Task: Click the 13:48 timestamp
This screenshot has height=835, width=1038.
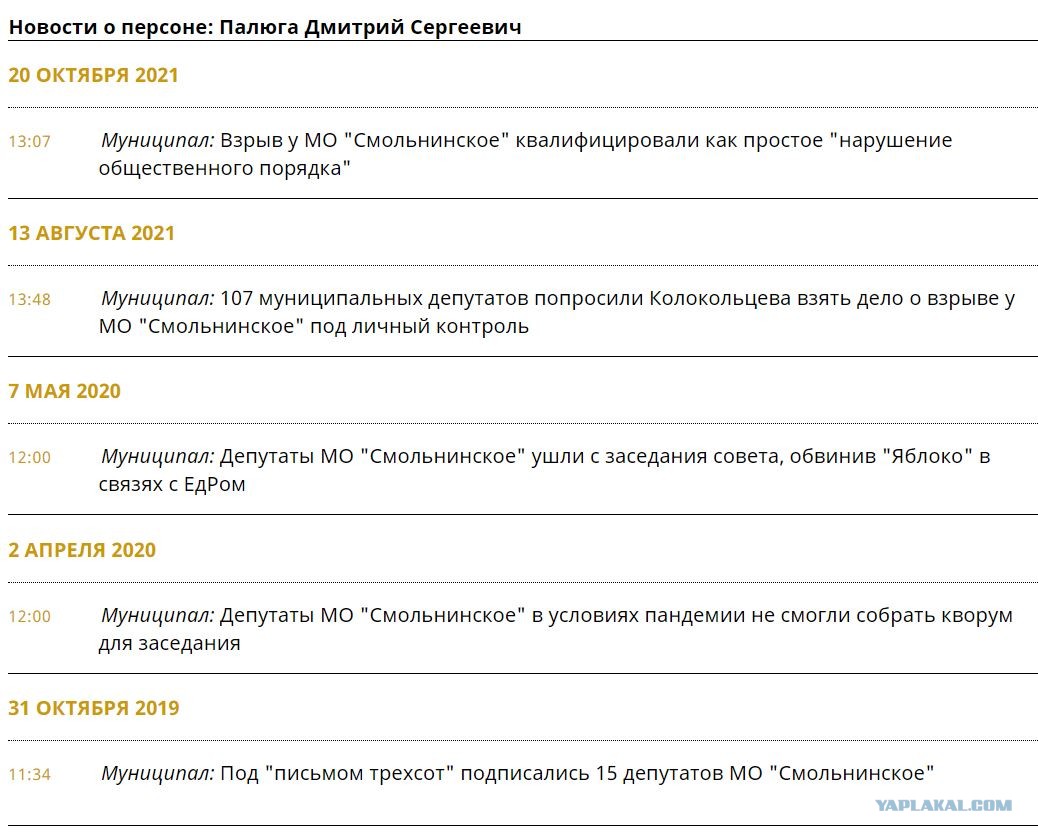Action: [x=29, y=300]
